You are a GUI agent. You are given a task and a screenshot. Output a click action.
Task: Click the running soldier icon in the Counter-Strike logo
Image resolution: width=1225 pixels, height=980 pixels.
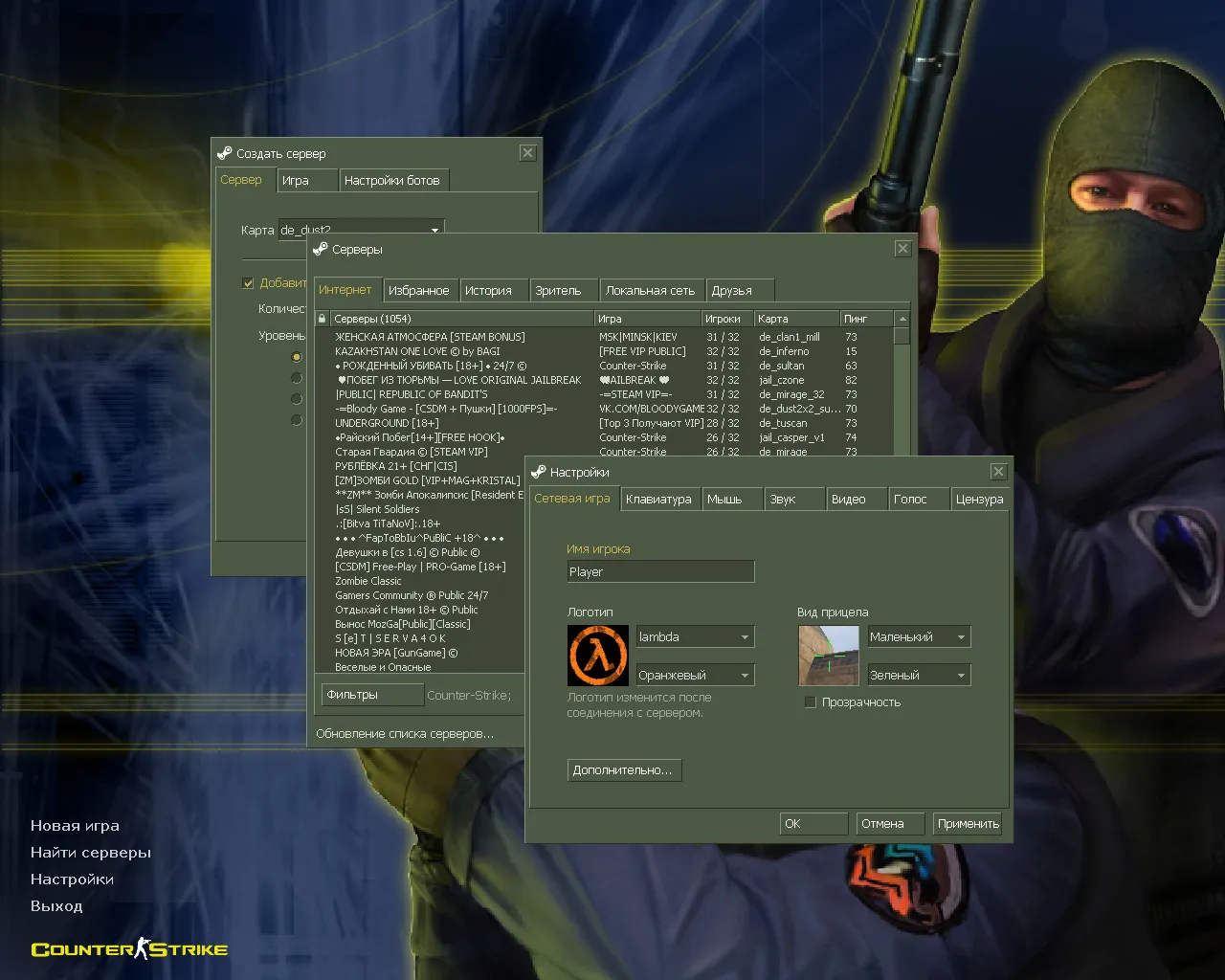tap(142, 947)
